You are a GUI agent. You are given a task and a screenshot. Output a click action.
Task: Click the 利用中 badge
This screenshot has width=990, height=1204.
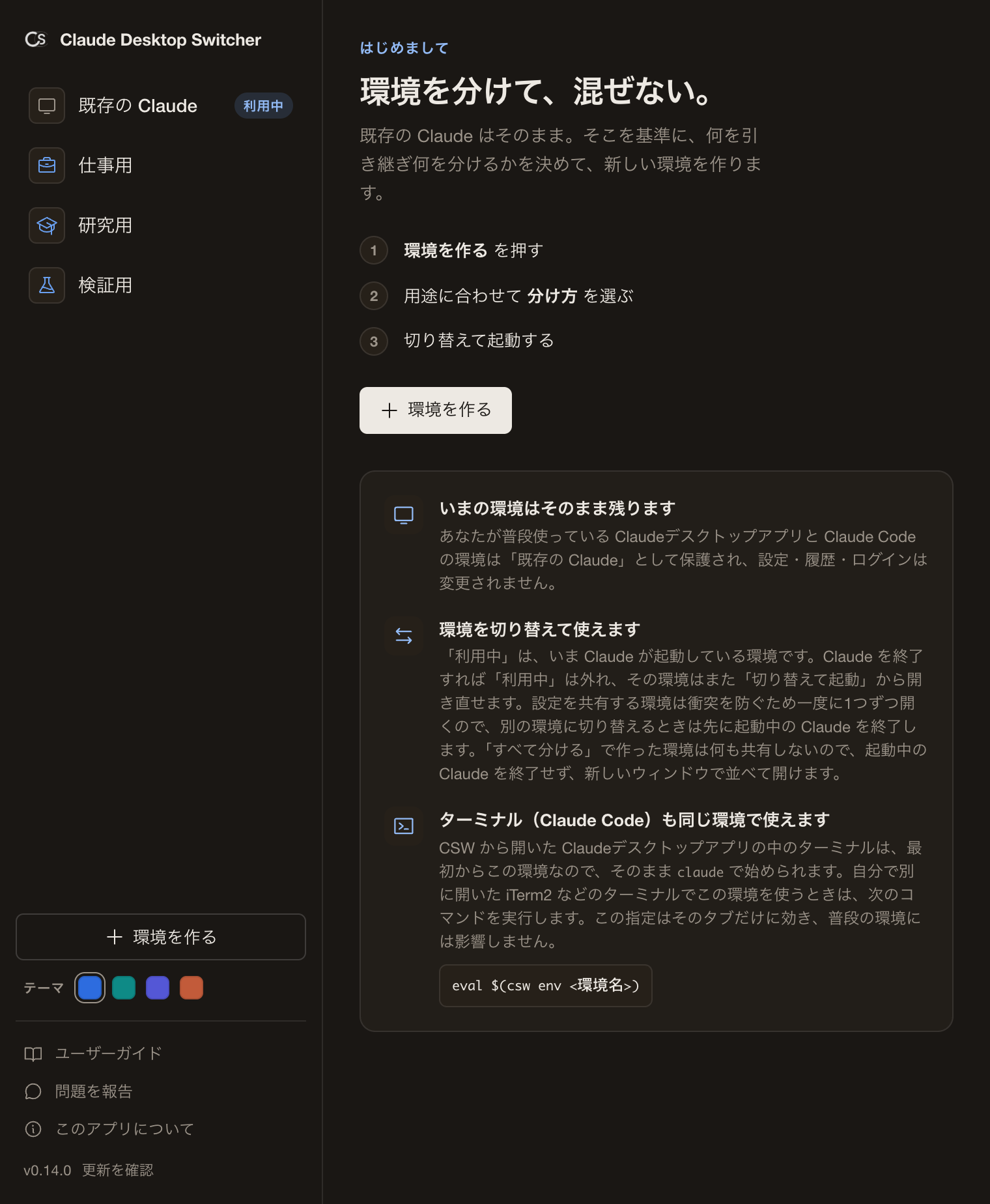263,106
